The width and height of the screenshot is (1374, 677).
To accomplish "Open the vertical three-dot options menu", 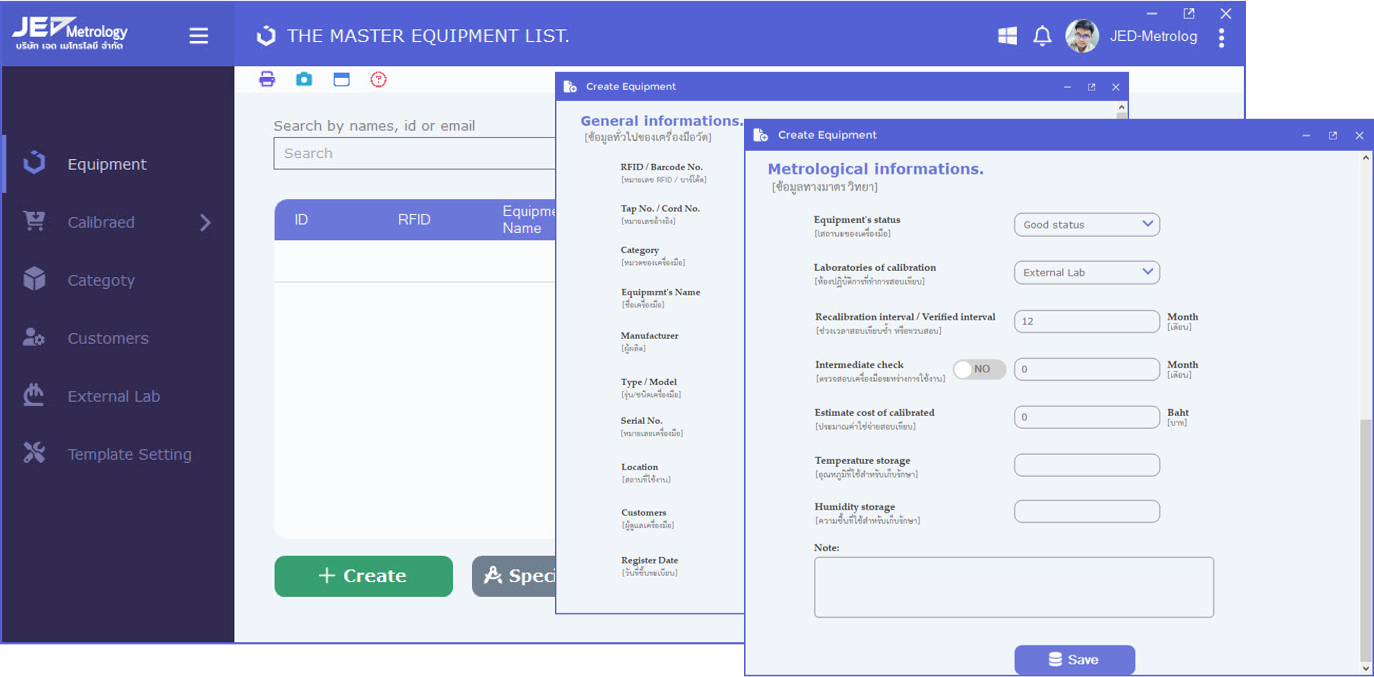I will point(1221,37).
